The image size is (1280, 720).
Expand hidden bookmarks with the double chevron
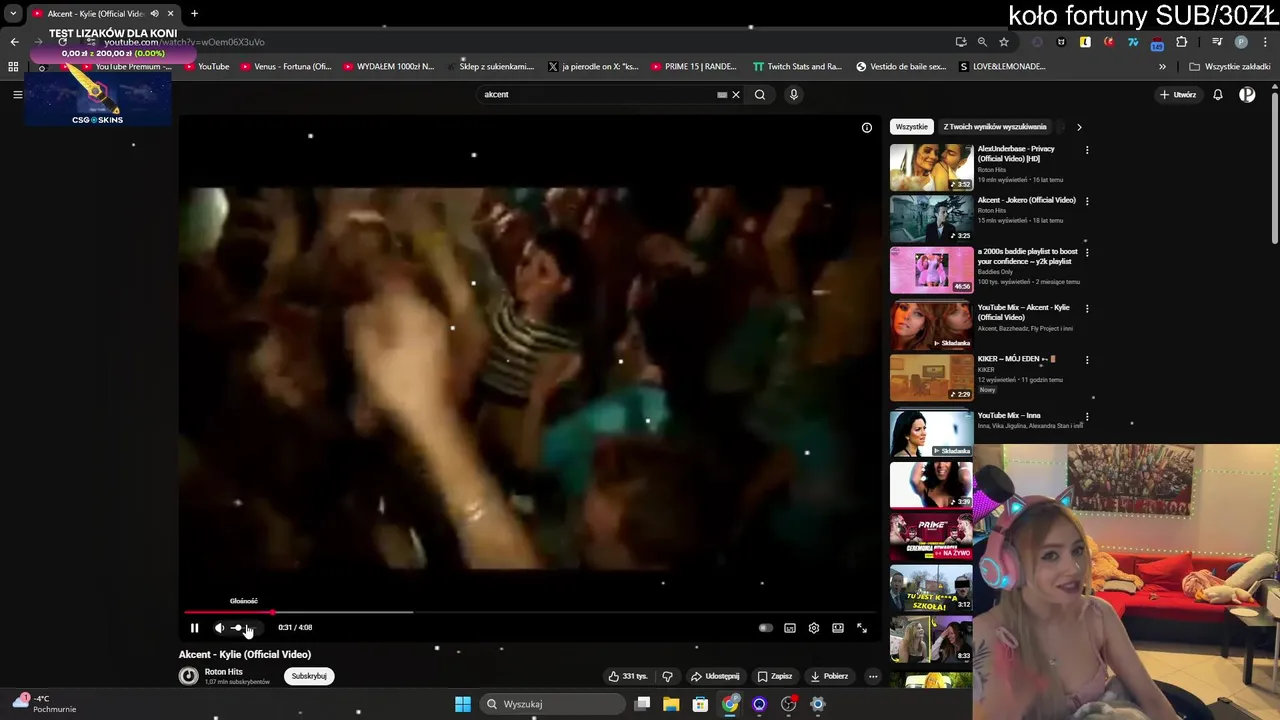tap(1162, 67)
